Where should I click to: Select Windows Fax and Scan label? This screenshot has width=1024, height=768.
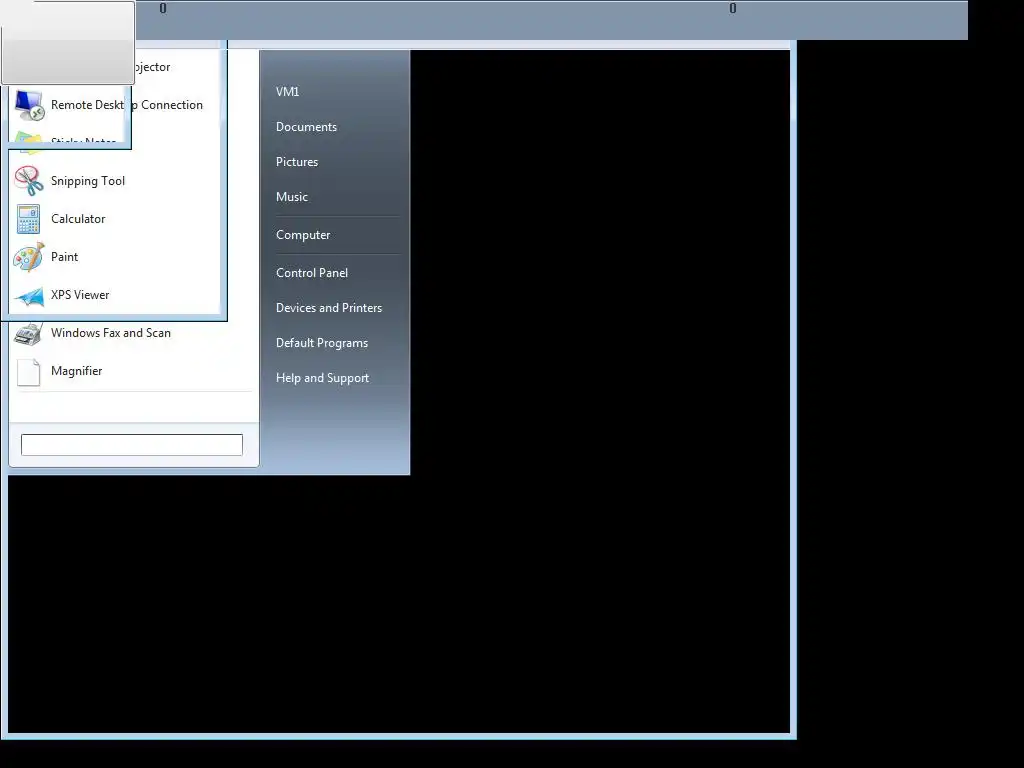tap(110, 332)
